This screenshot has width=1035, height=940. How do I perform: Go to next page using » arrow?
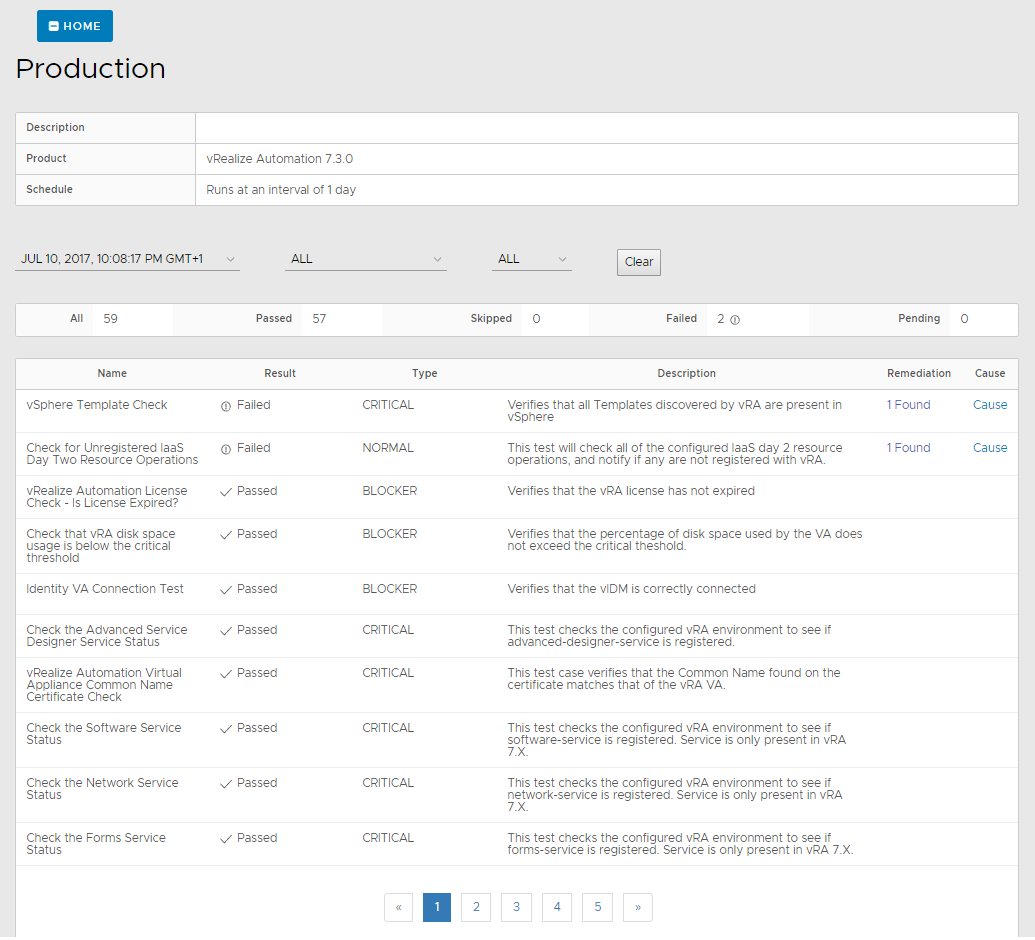pyautogui.click(x=637, y=907)
